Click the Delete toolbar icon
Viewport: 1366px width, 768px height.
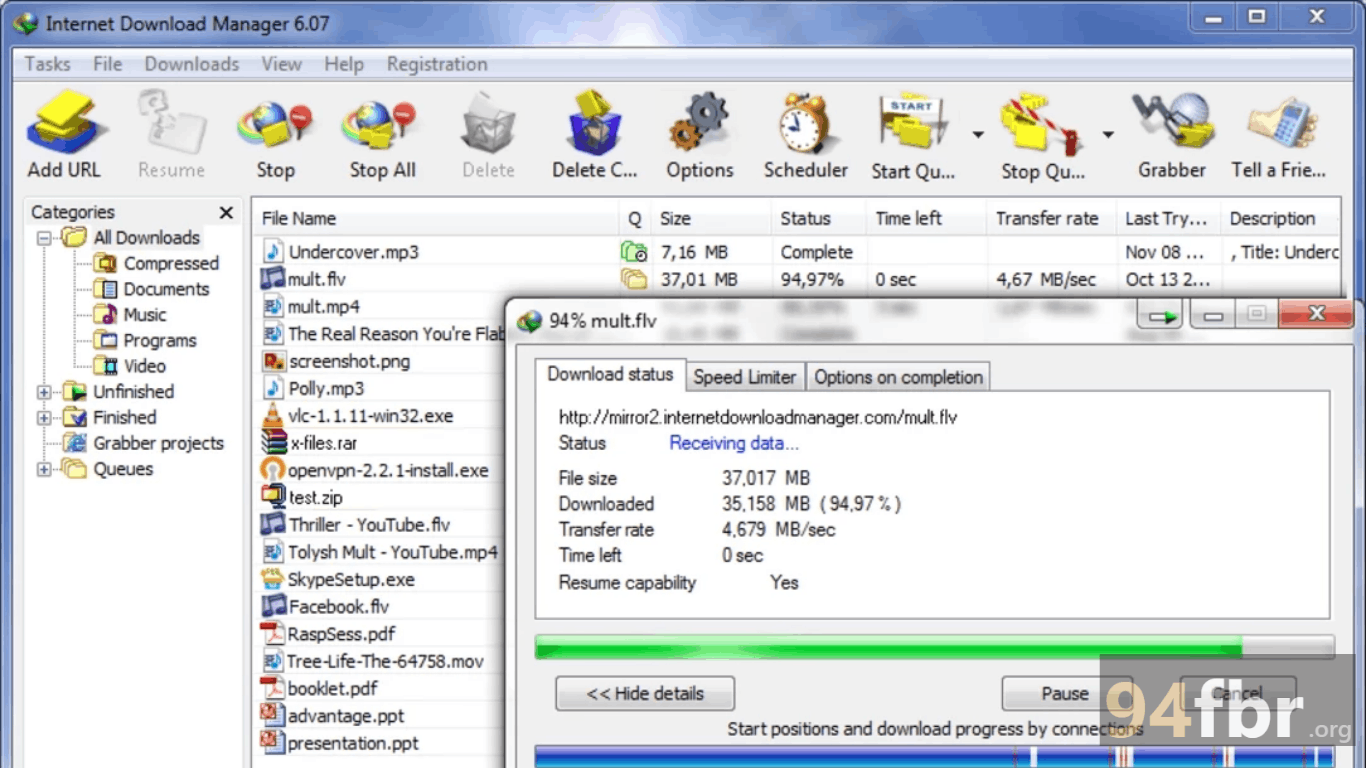(x=488, y=123)
